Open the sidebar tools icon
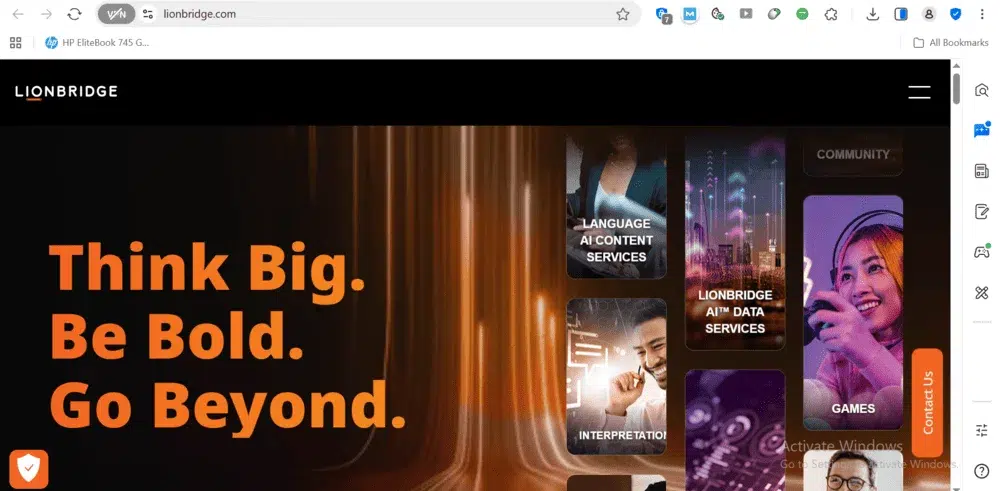 [x=982, y=293]
